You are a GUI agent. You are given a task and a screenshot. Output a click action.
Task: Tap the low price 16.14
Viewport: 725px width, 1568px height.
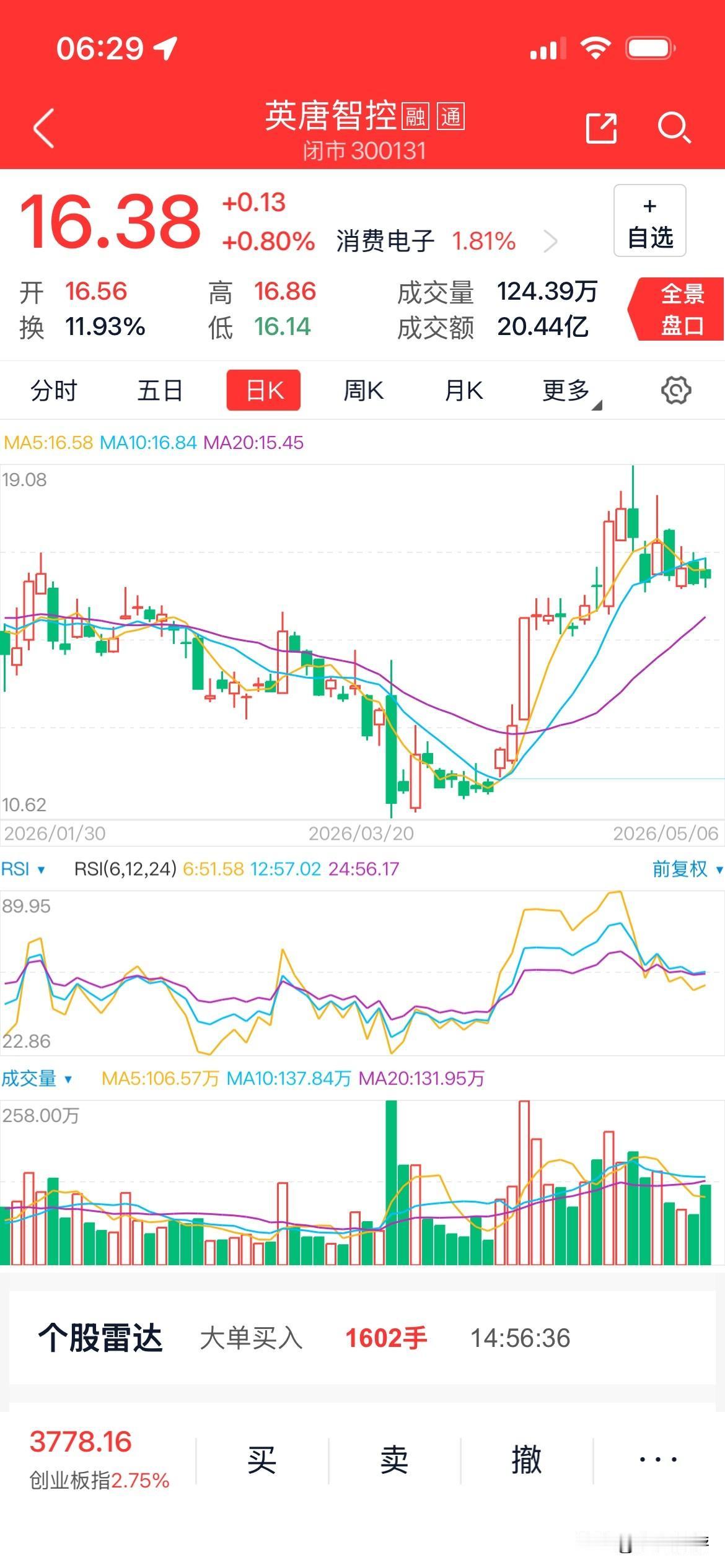coord(283,326)
